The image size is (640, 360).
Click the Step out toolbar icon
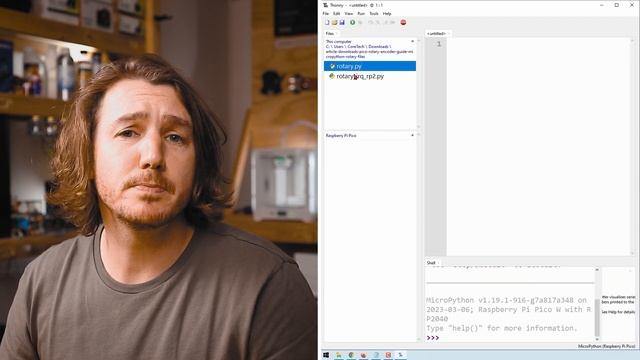click(x=385, y=22)
